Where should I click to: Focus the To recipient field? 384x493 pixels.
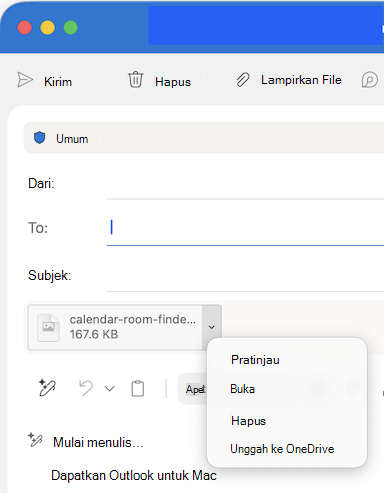tap(245, 228)
